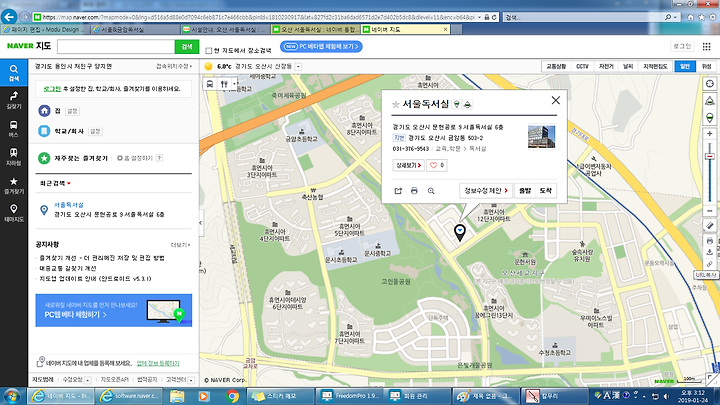Screen dimensions: 720x405
Task: Activate street view in the right toolbar
Action: pos(710,101)
